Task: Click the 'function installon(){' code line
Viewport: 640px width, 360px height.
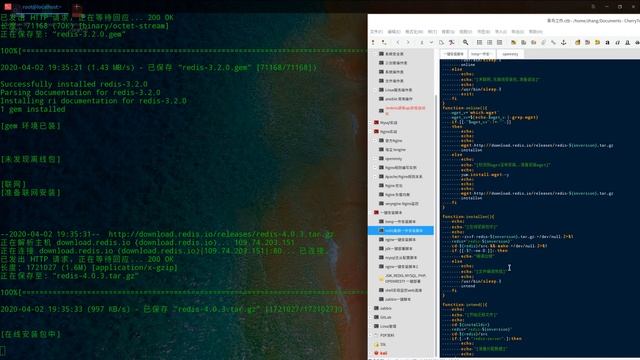Action: coord(468,216)
